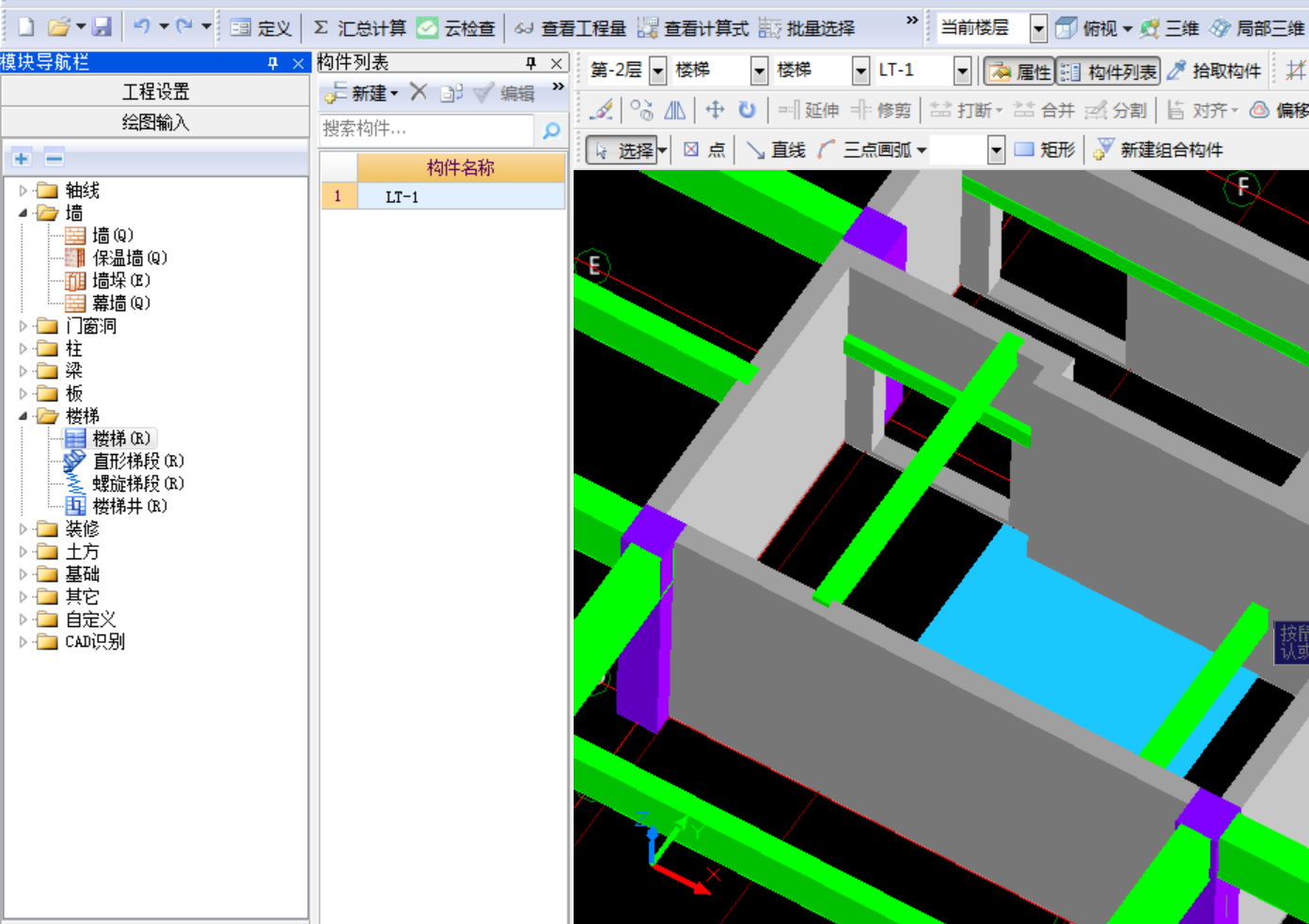Click 新建组合构件 new combined component

coord(1159,150)
